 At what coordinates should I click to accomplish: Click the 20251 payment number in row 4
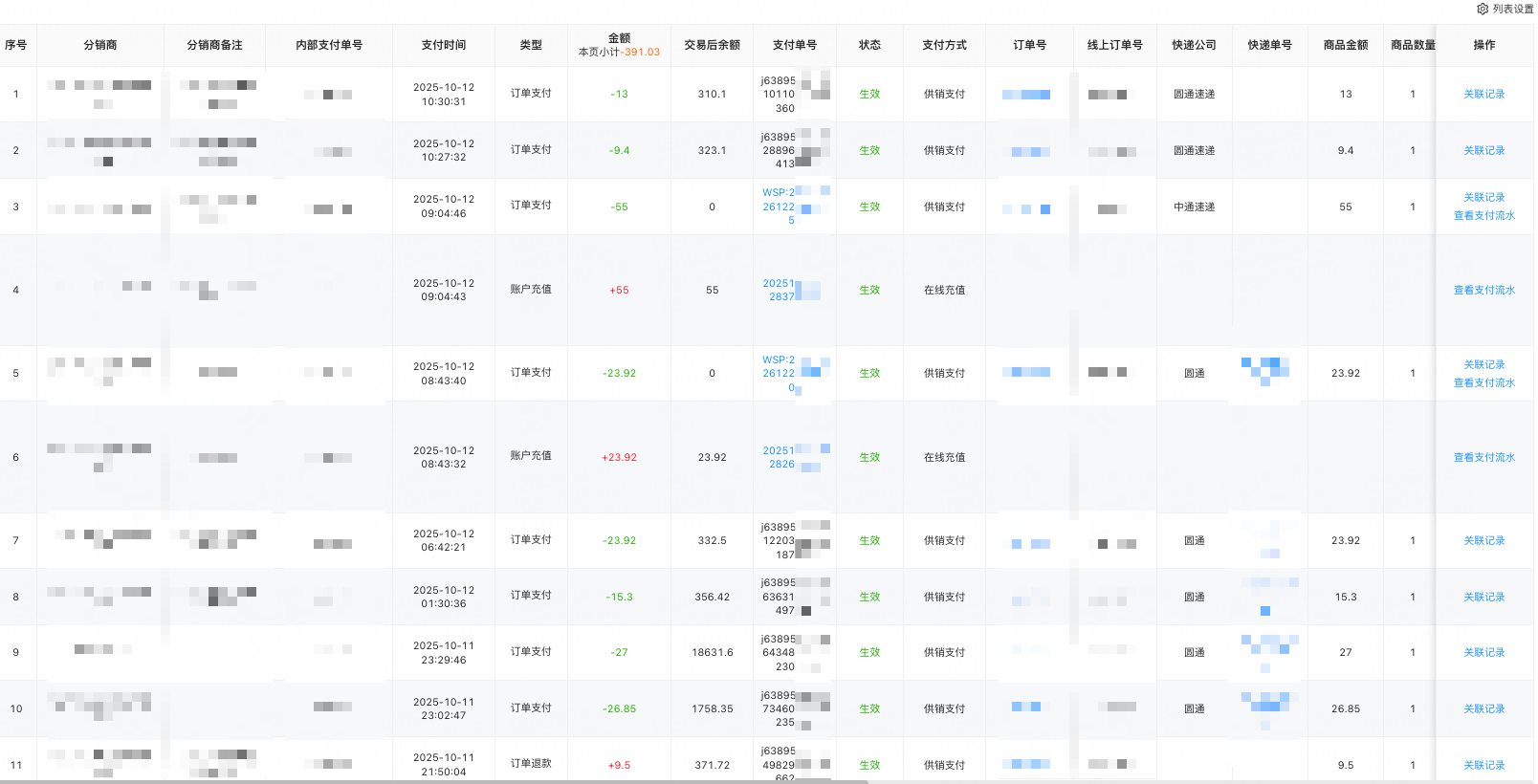click(780, 290)
